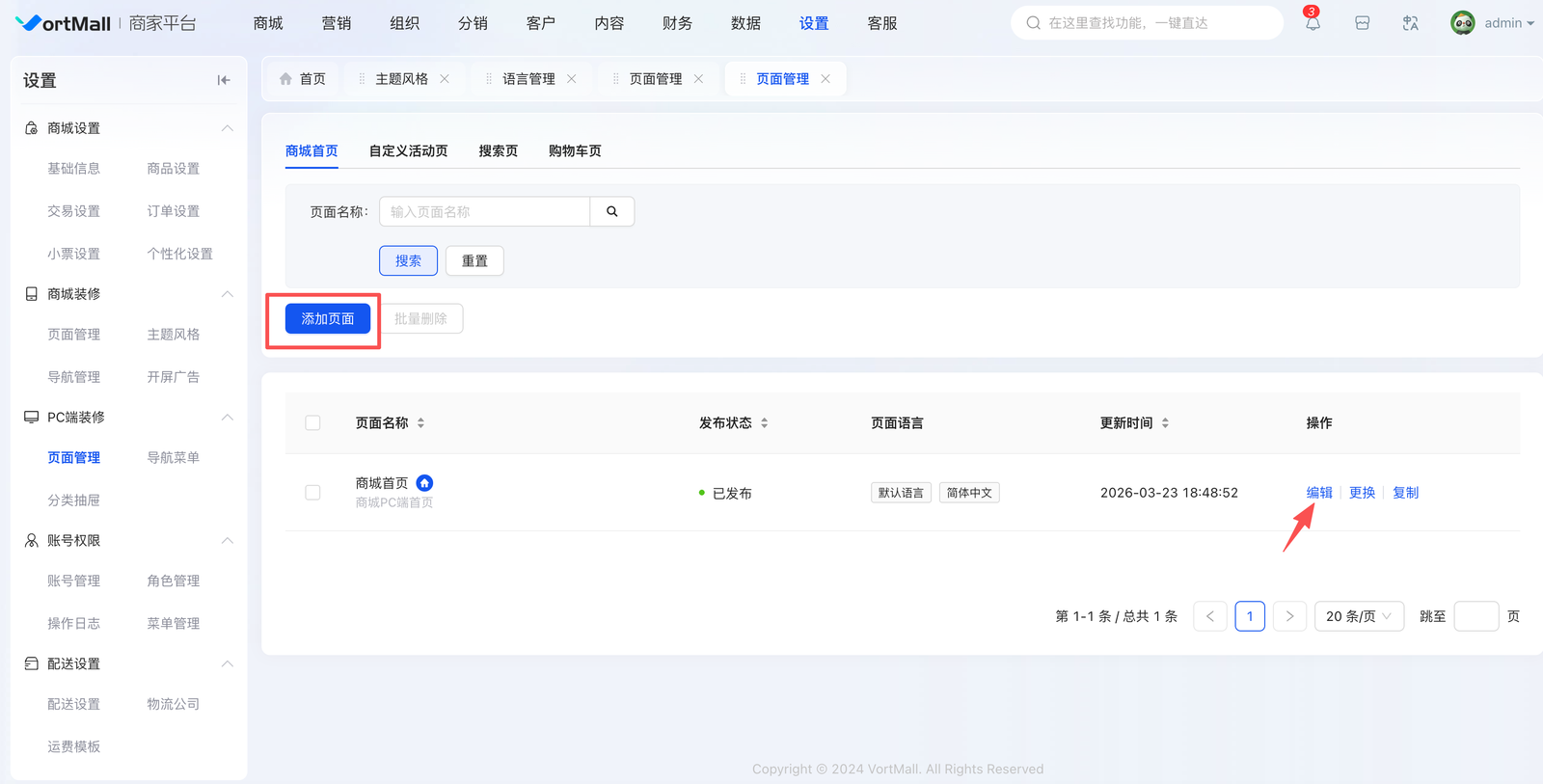Switch to 自定义活动页 tab
1543x784 pixels.
408,150
